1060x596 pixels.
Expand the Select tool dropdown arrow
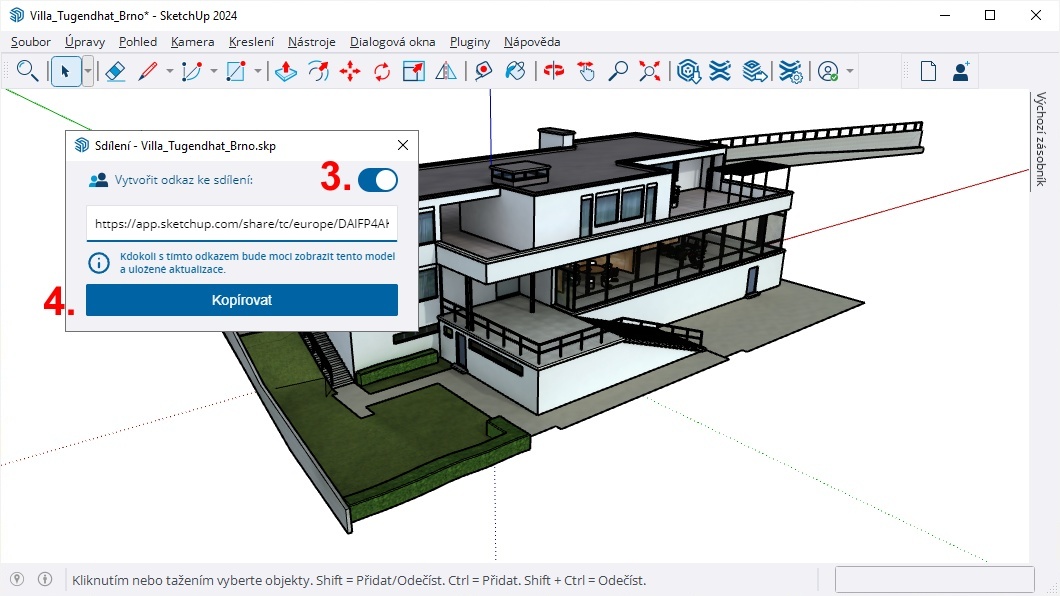pos(88,71)
